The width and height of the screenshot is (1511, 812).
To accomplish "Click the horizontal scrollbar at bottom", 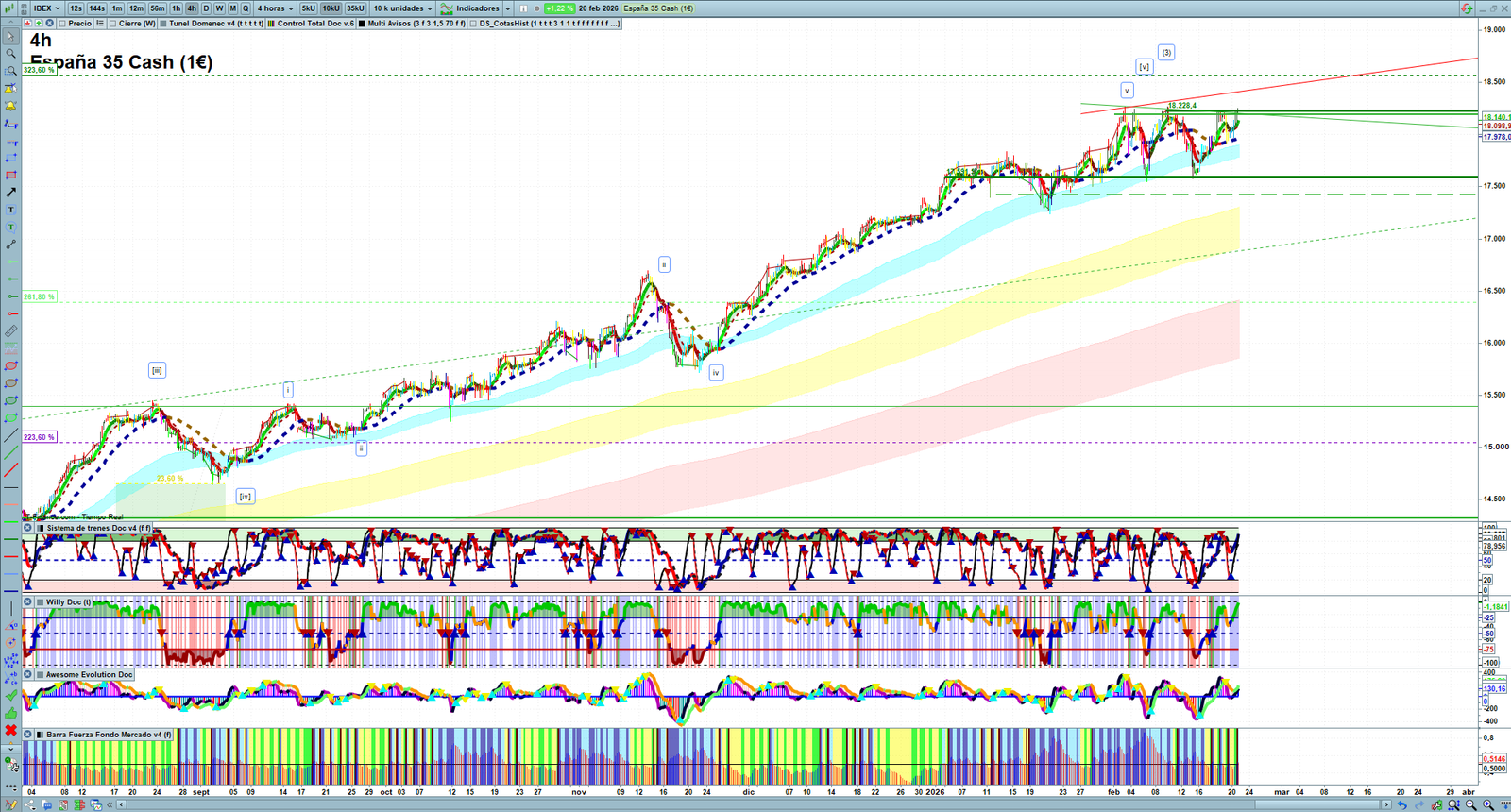I will pos(755,804).
